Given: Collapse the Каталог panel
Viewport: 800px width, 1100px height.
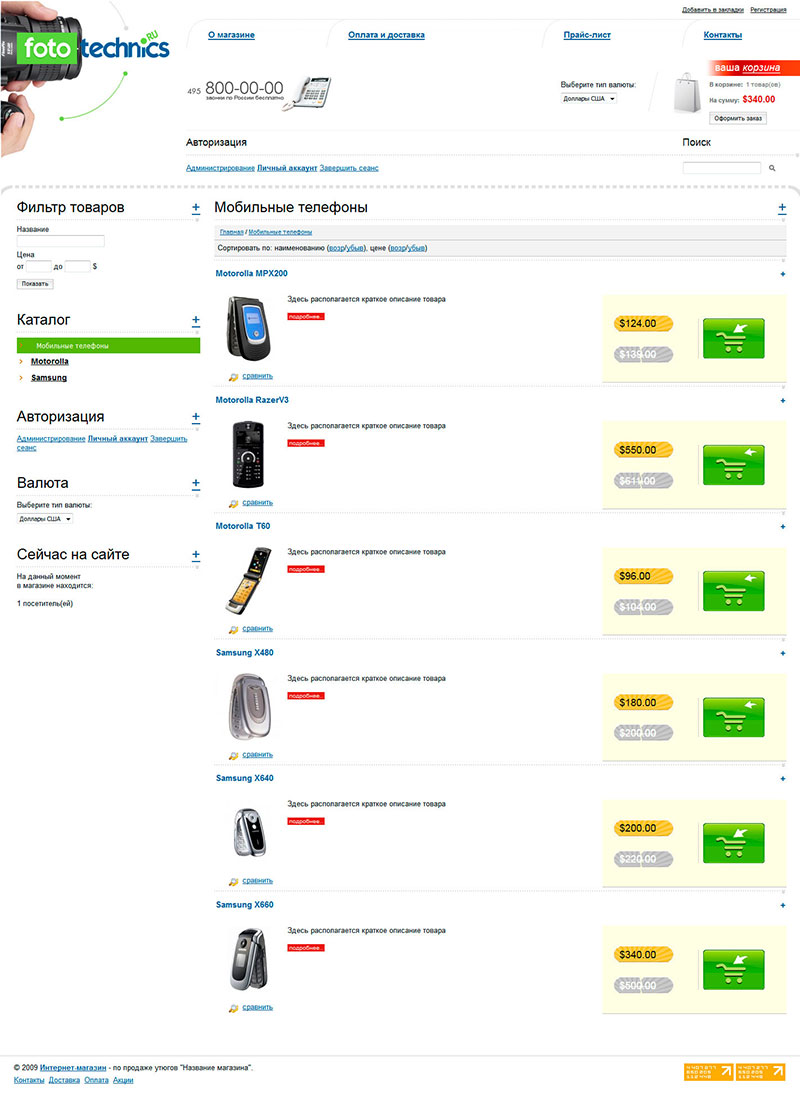Looking at the screenshot, I should click(196, 320).
